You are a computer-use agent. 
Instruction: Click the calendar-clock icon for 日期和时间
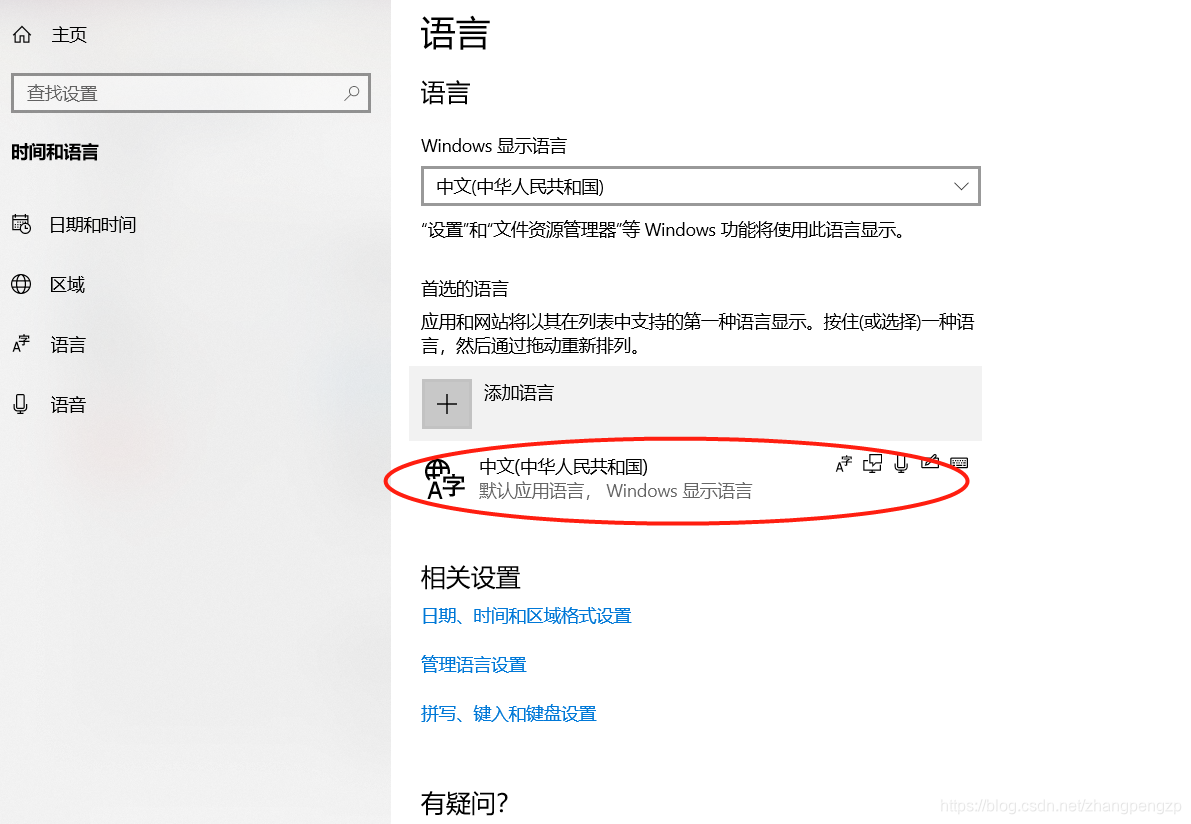click(x=21, y=224)
